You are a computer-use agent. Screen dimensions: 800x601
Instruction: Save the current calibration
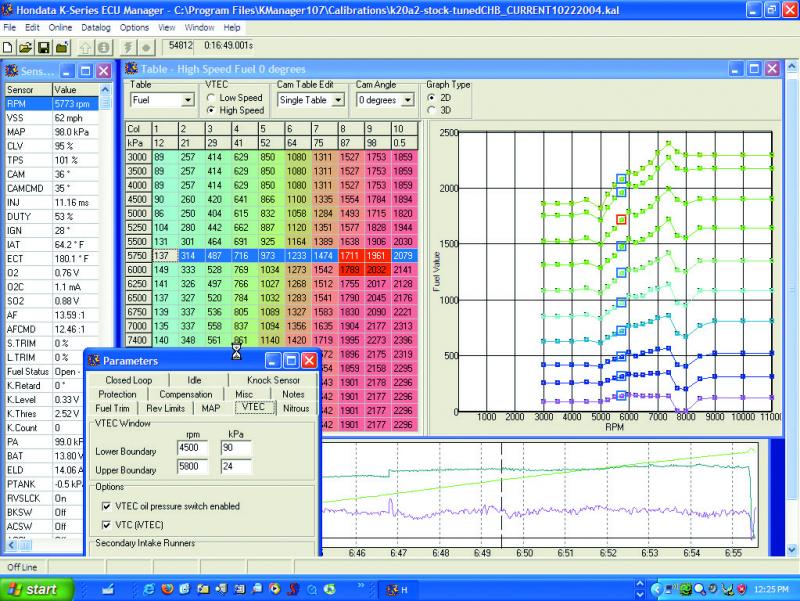44,48
